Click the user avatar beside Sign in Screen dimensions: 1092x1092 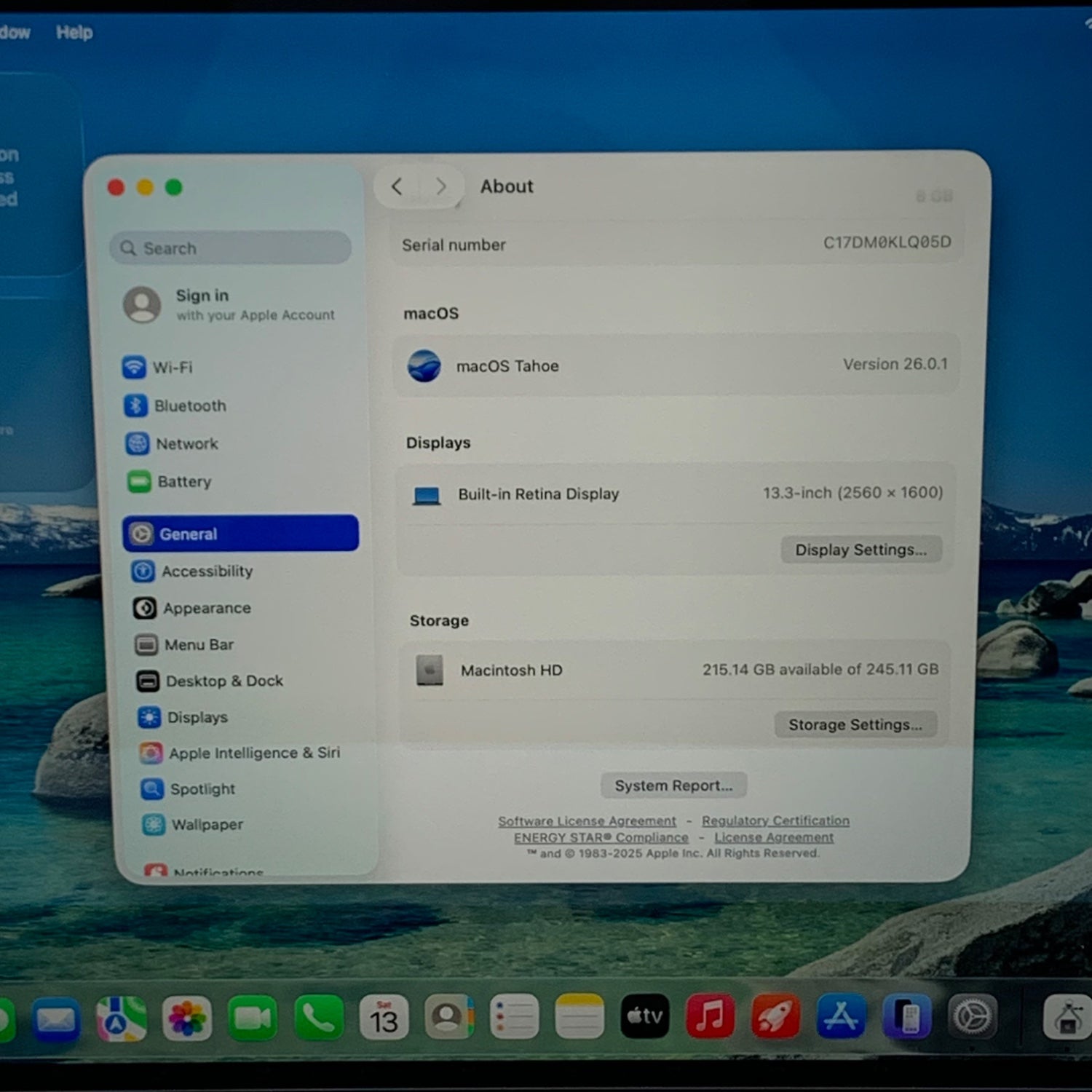(x=142, y=304)
